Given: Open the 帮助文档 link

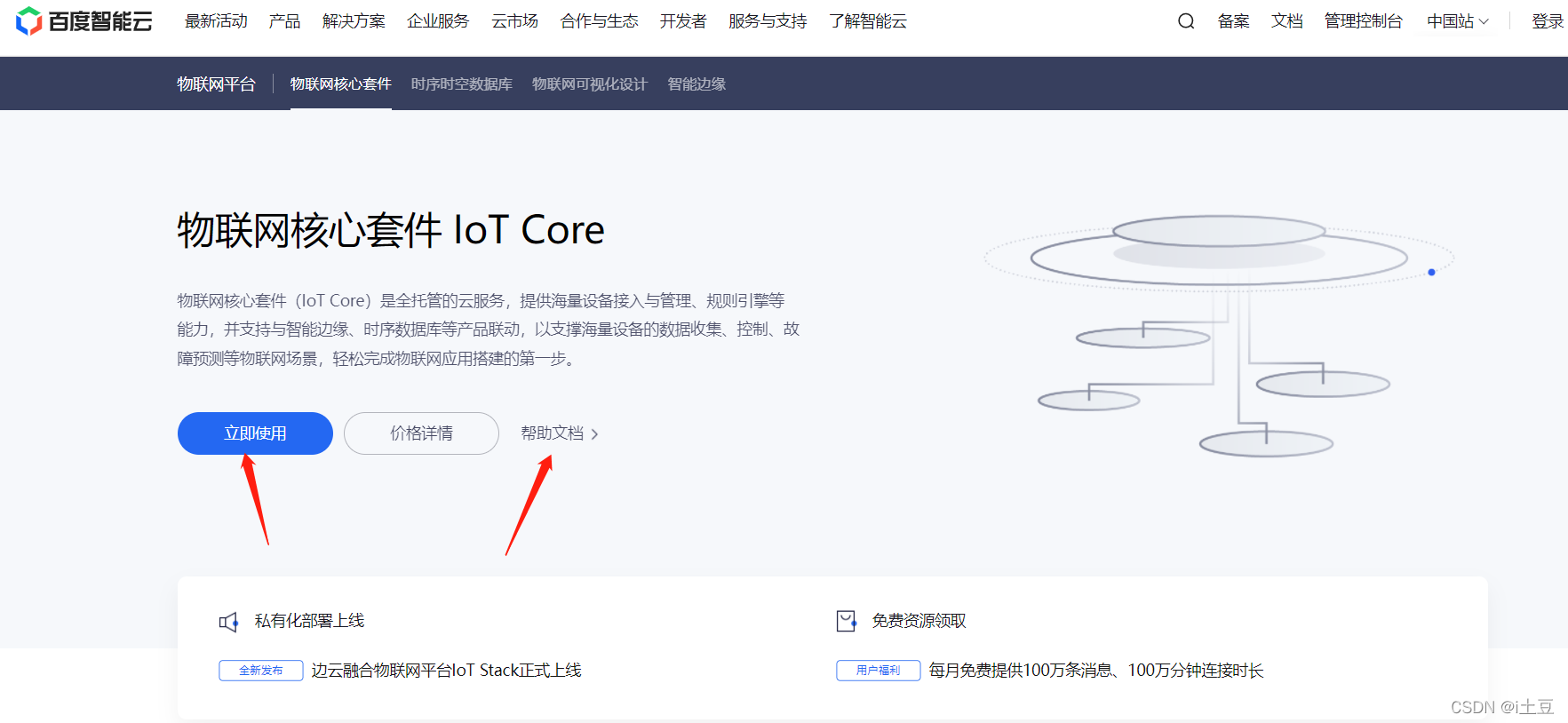Looking at the screenshot, I should click(553, 433).
